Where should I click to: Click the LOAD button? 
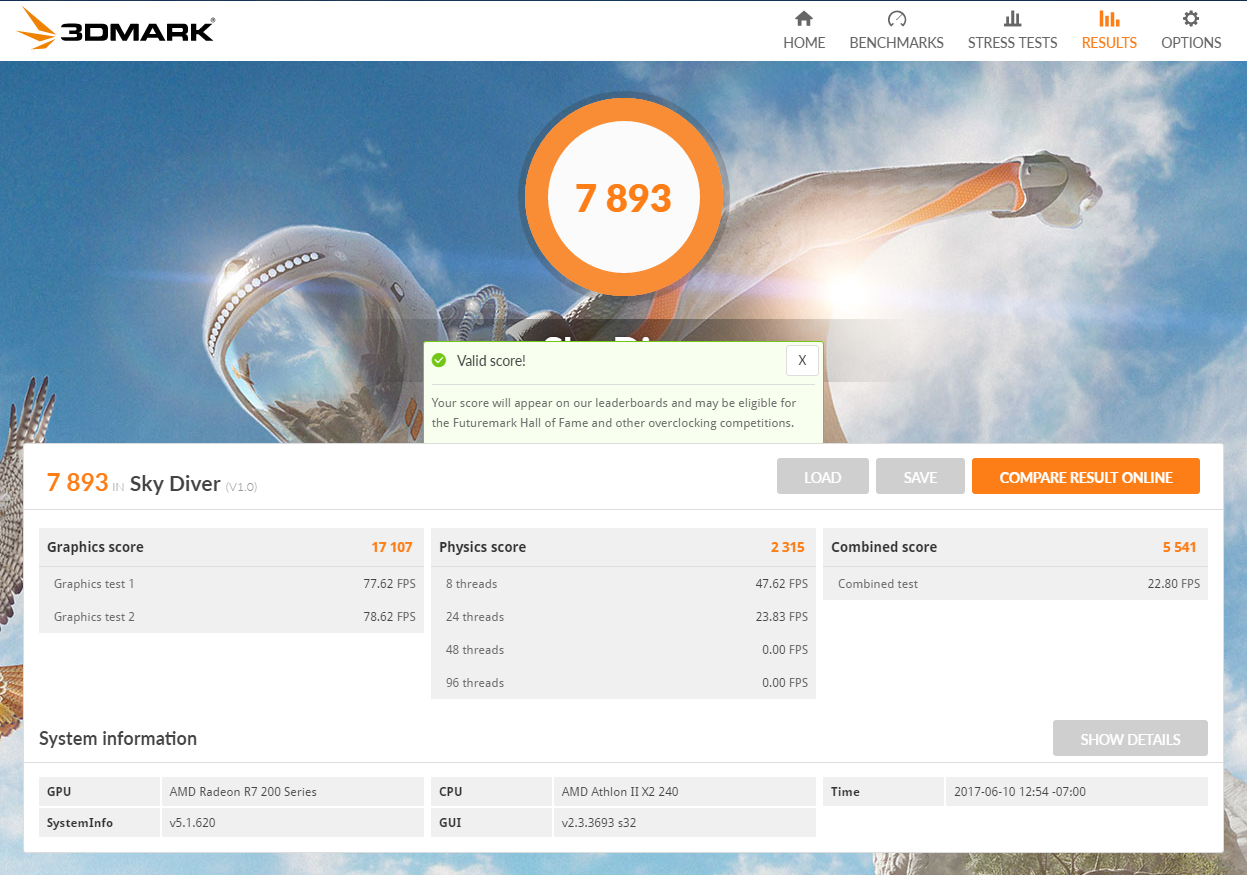click(822, 477)
